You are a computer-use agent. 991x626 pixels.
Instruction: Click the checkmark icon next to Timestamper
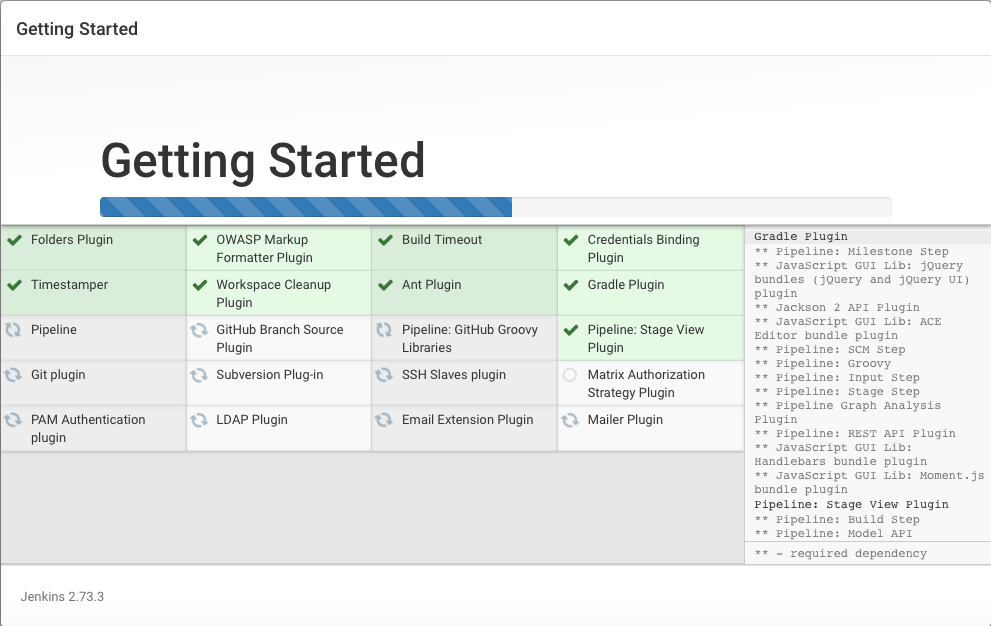[x=14, y=285]
